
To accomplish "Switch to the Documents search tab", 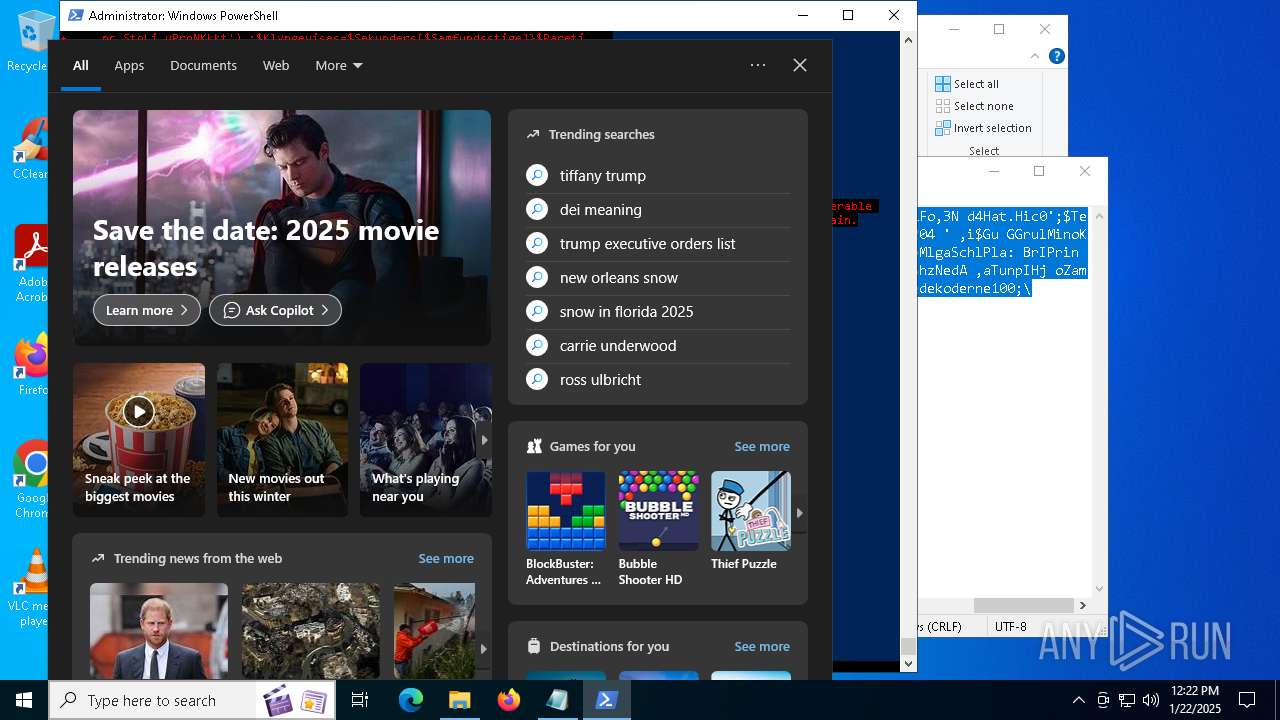I will pos(203,65).
